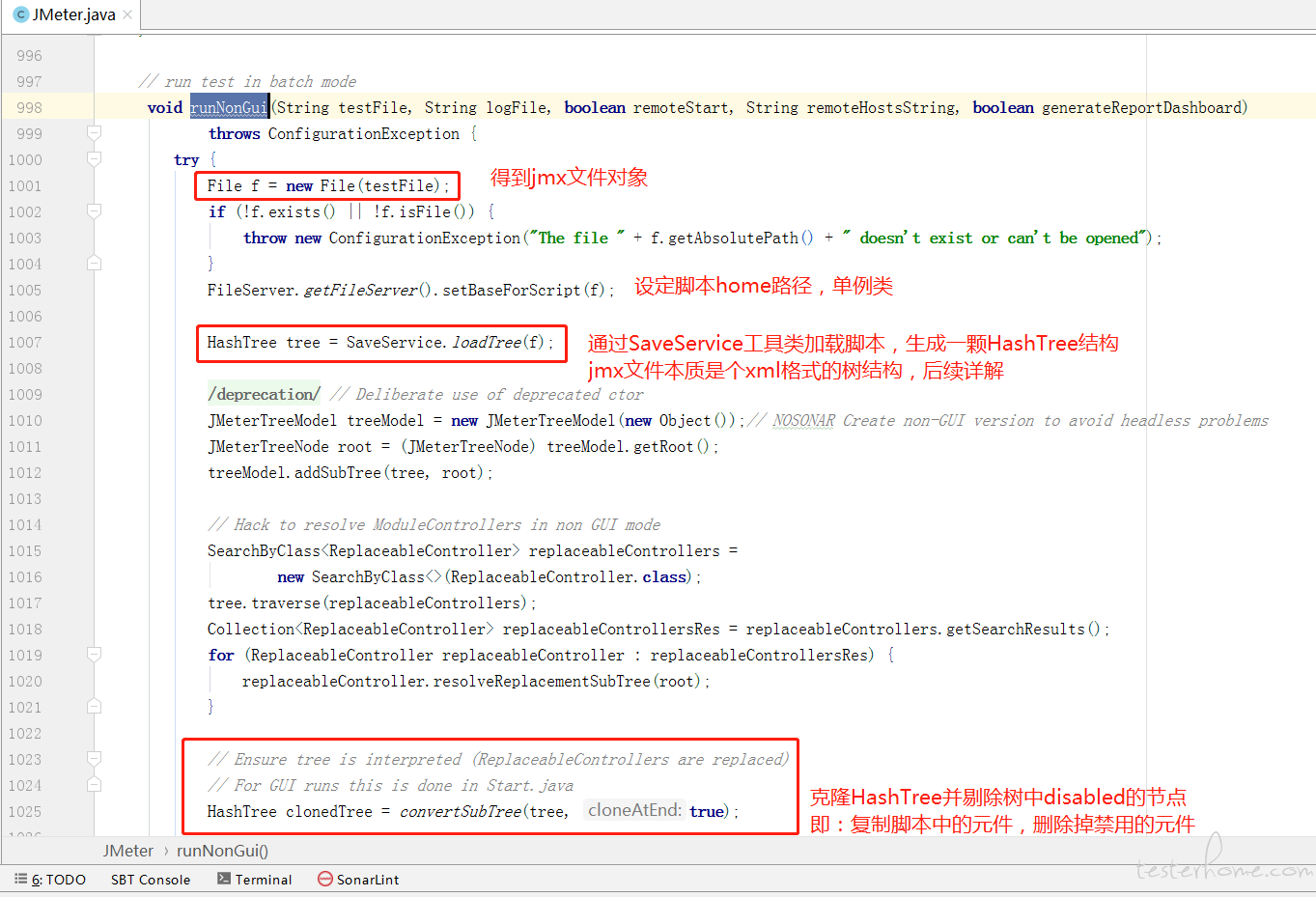Click the remoteHostsString parameter
The height and width of the screenshot is (897, 1316).
pos(882,107)
